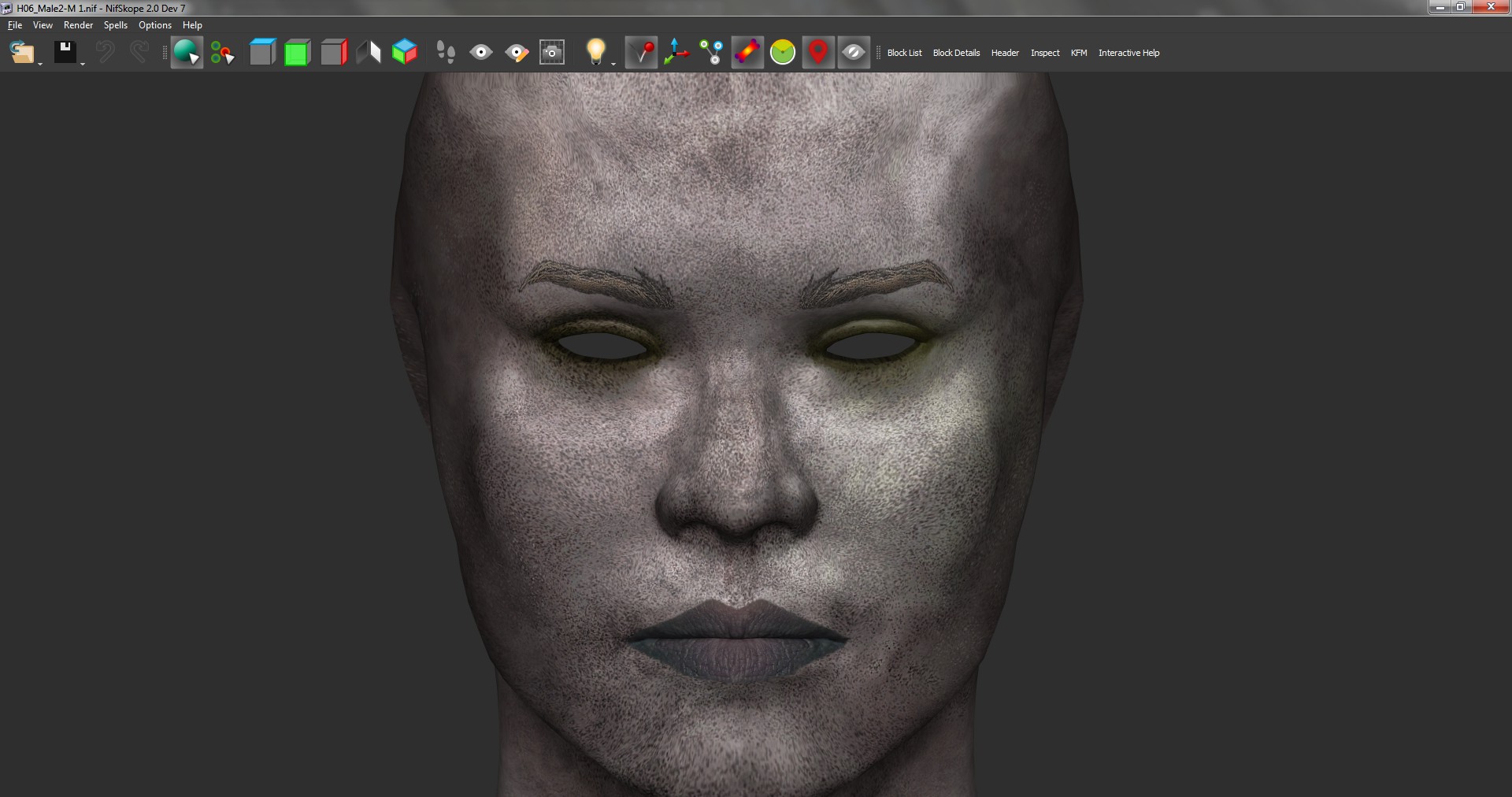Click the Save floppy disk icon
Viewport: 1512px width, 797px height.
coord(65,53)
